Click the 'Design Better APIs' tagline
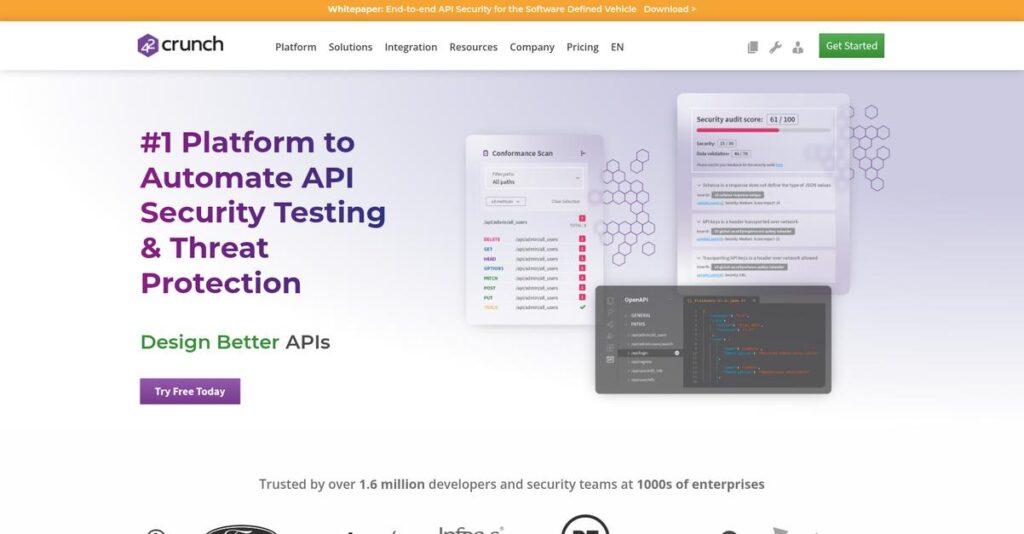 coord(235,342)
